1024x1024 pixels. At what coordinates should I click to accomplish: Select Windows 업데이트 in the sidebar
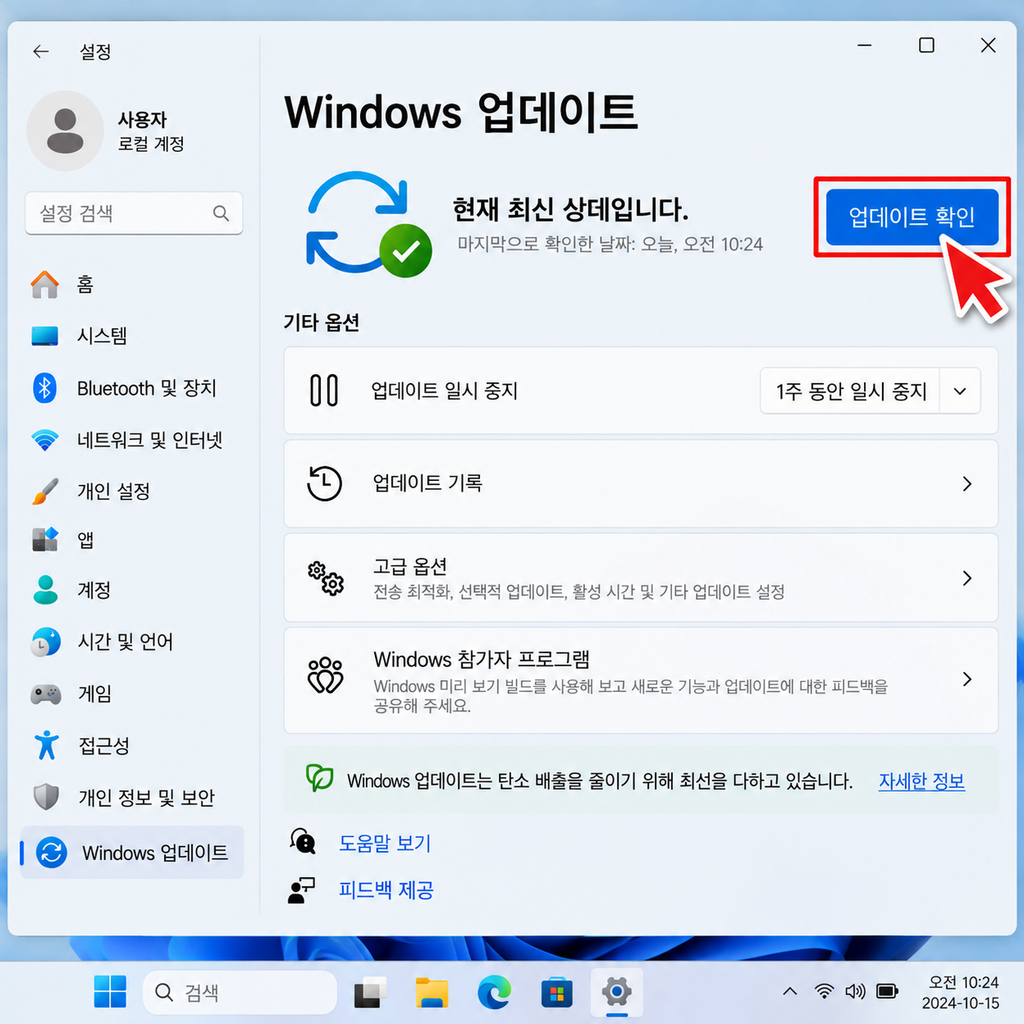click(133, 852)
